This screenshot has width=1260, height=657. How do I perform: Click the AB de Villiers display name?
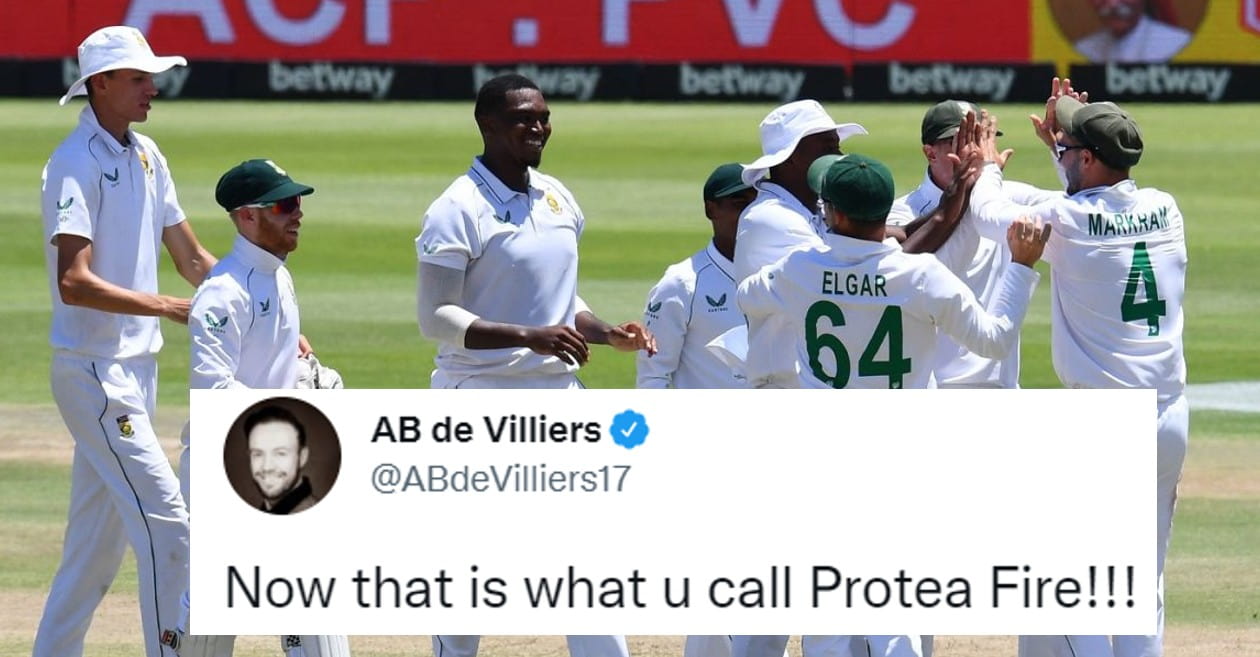coord(486,429)
